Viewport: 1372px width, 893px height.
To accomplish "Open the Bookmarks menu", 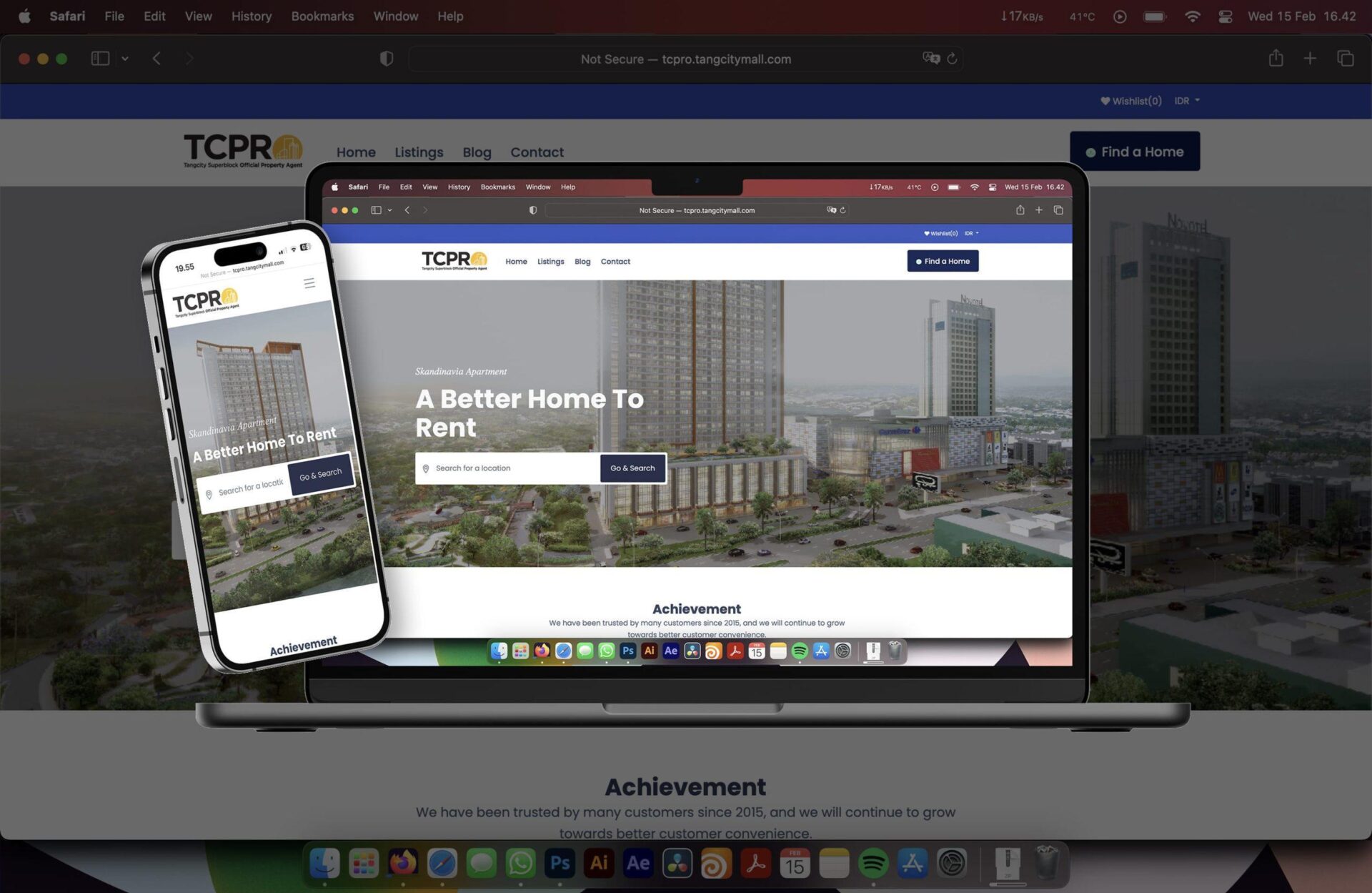I will click(322, 16).
